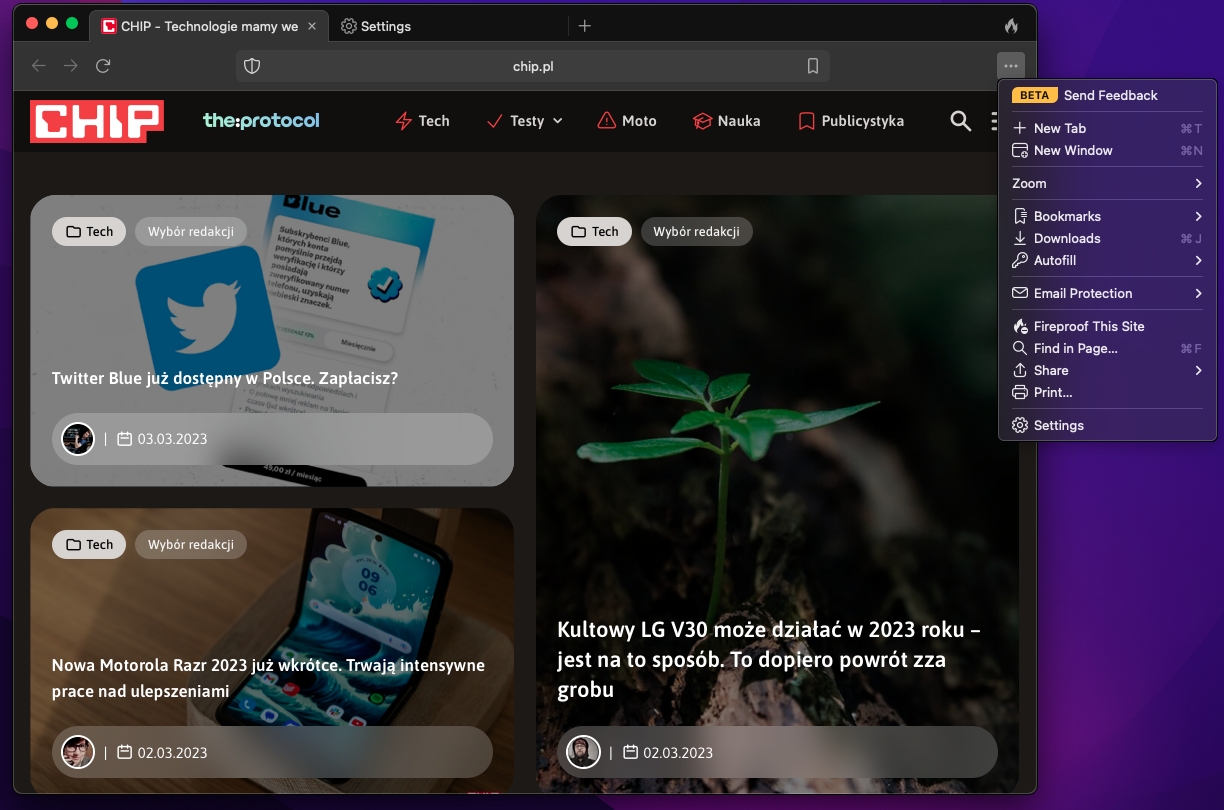
Task: Click the Fire button flame icon
Action: coord(1011,26)
